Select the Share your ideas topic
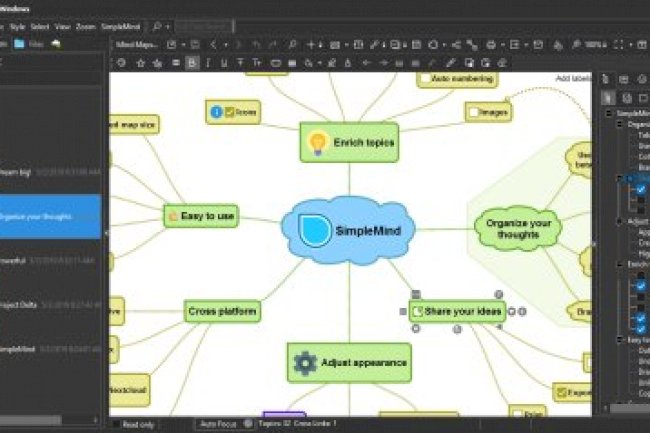This screenshot has height=433, width=650. pyautogui.click(x=457, y=311)
